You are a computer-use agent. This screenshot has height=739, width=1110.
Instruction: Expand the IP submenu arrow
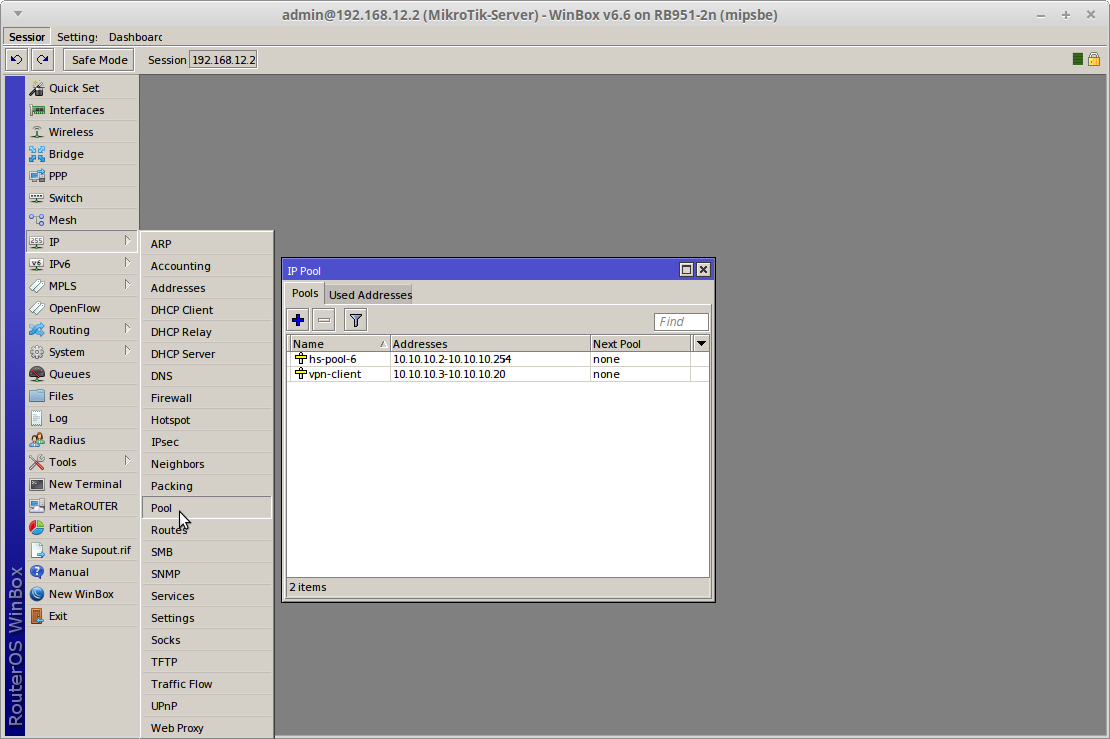[127, 241]
